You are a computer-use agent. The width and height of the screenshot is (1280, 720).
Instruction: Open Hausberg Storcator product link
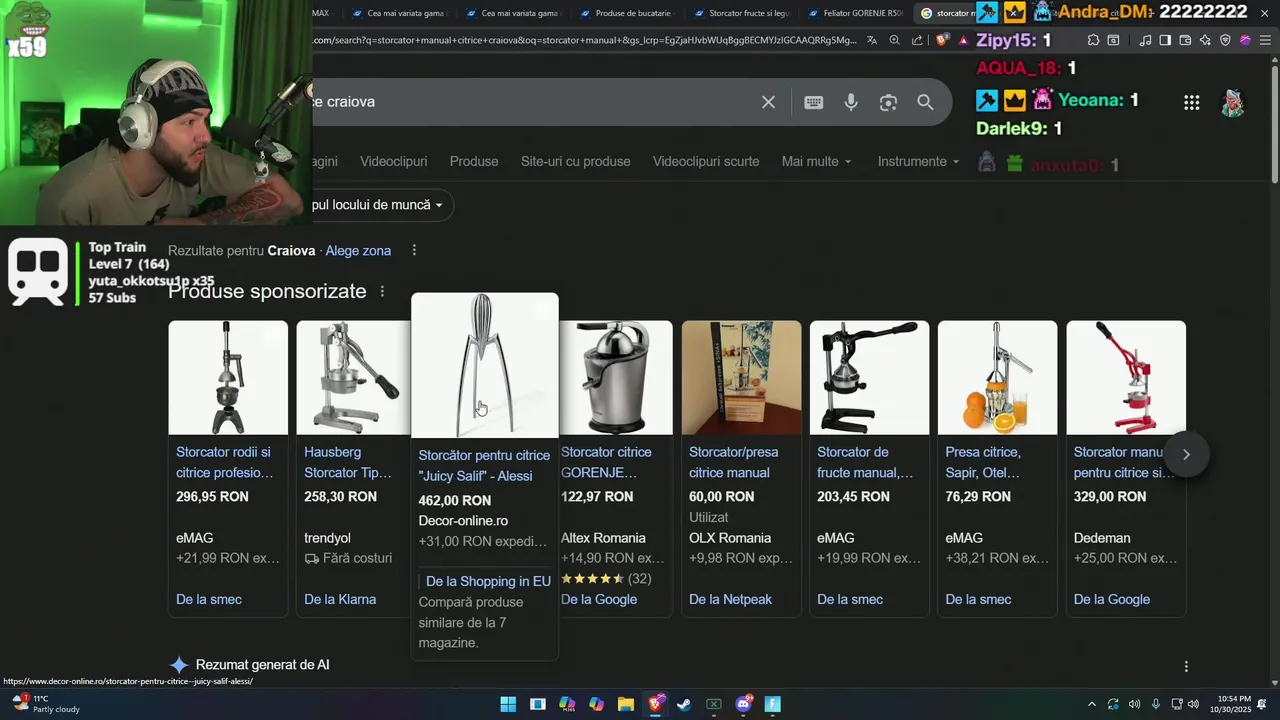(x=348, y=462)
